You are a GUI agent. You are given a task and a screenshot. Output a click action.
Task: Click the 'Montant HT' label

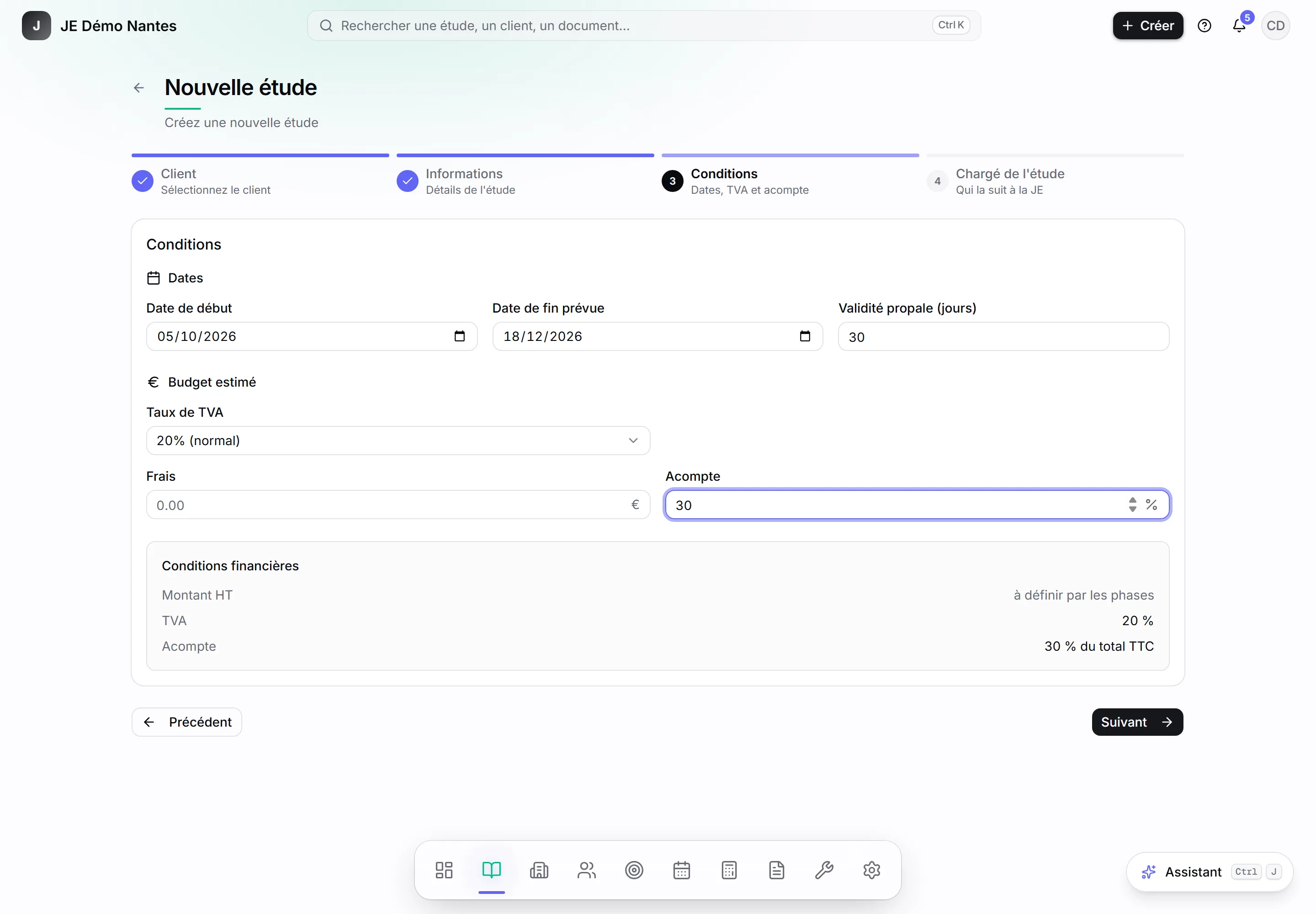197,595
